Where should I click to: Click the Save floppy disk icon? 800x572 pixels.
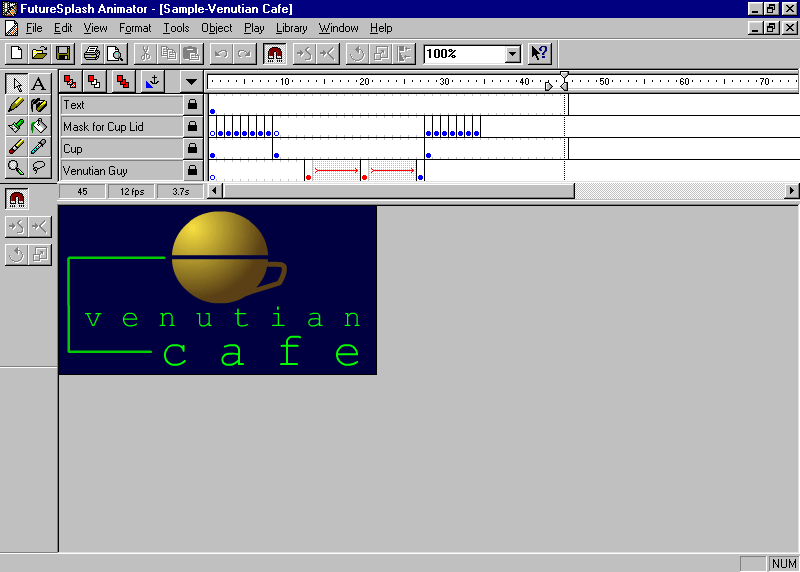pyautogui.click(x=63, y=54)
